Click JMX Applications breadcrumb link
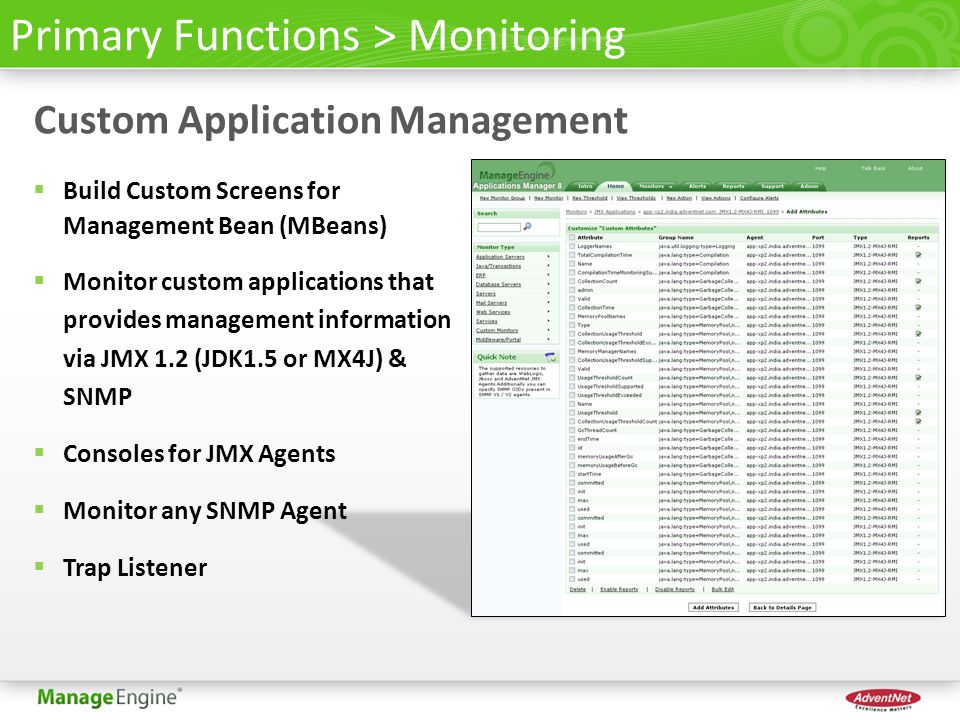The image size is (960, 720). pos(615,212)
